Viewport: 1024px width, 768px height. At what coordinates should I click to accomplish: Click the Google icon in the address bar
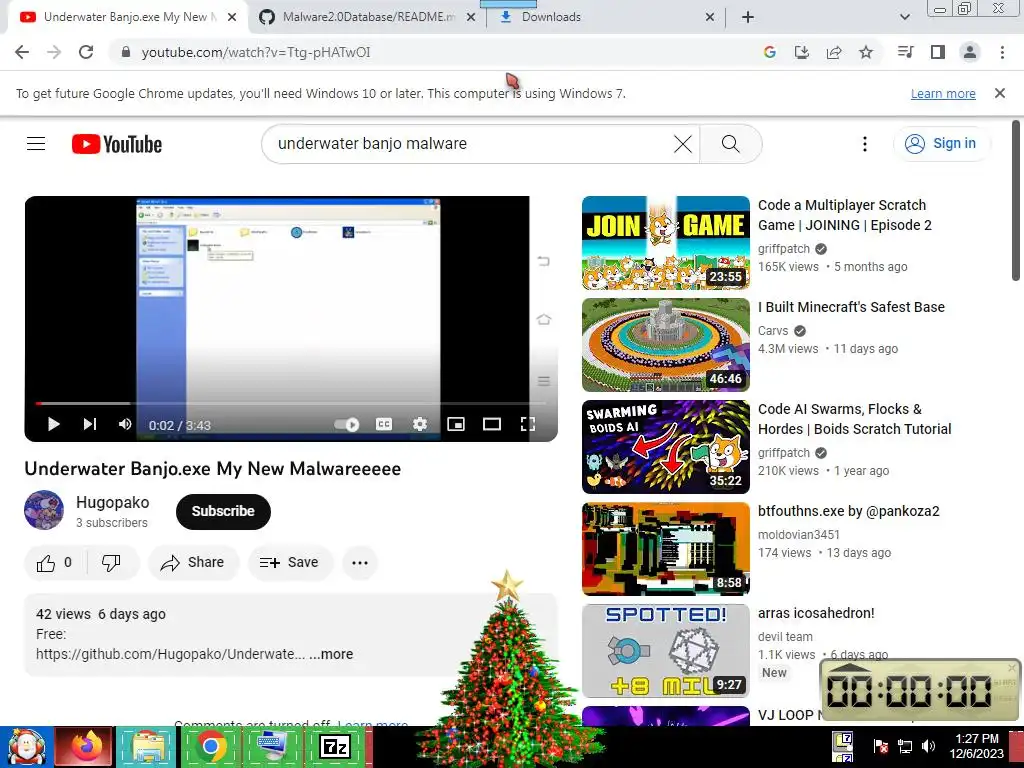pyautogui.click(x=770, y=52)
